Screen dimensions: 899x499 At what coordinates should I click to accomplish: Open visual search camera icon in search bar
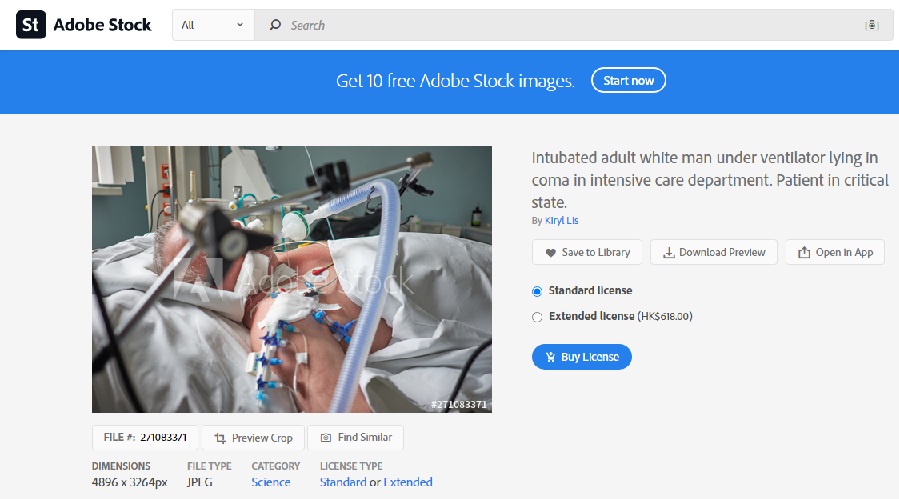point(871,25)
